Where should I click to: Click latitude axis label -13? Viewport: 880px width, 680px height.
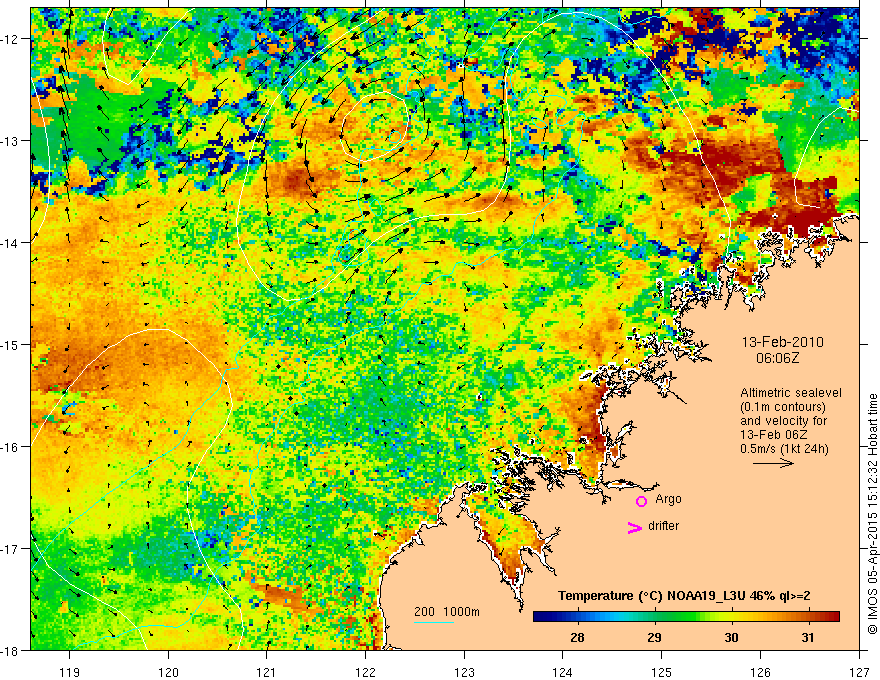(x=10, y=141)
